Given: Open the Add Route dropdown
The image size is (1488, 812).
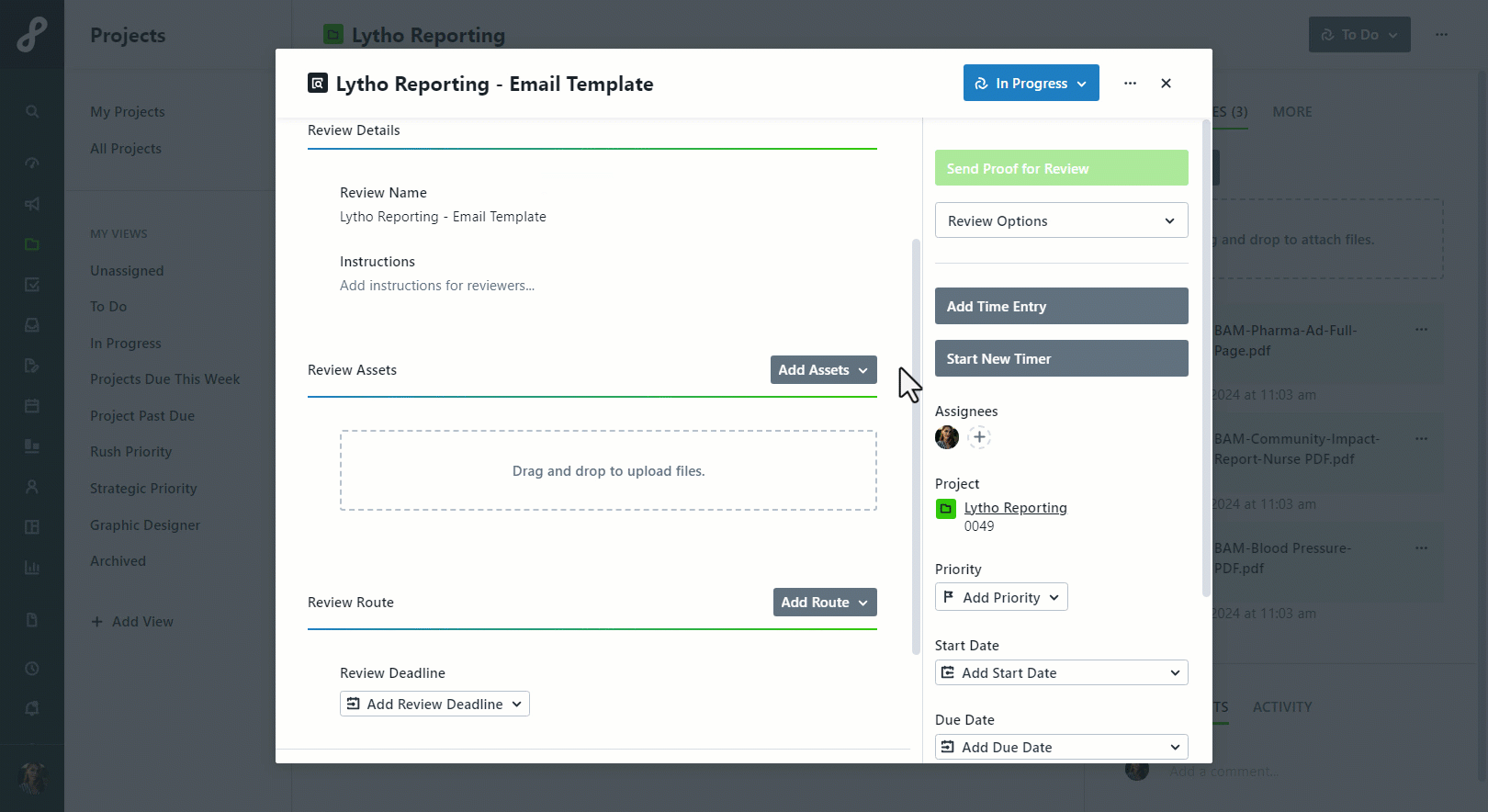Looking at the screenshot, I should click(824, 603).
